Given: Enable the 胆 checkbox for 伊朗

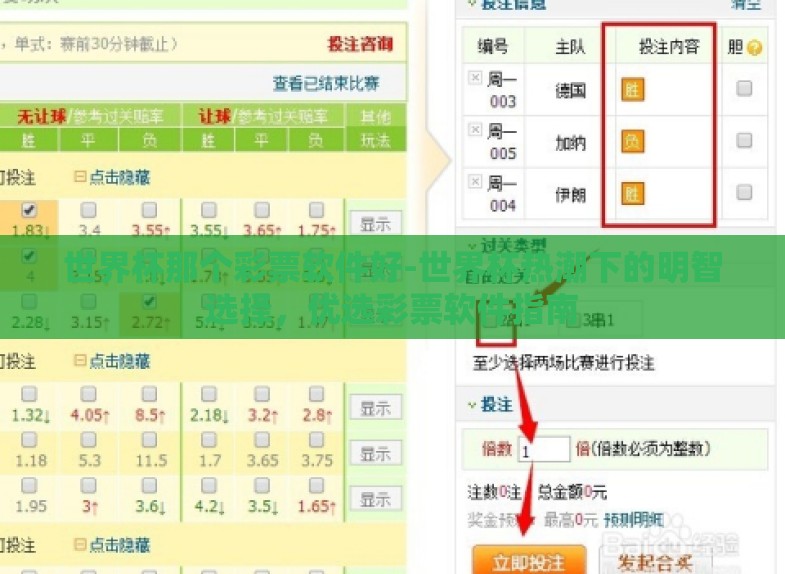Looking at the screenshot, I should [744, 192].
